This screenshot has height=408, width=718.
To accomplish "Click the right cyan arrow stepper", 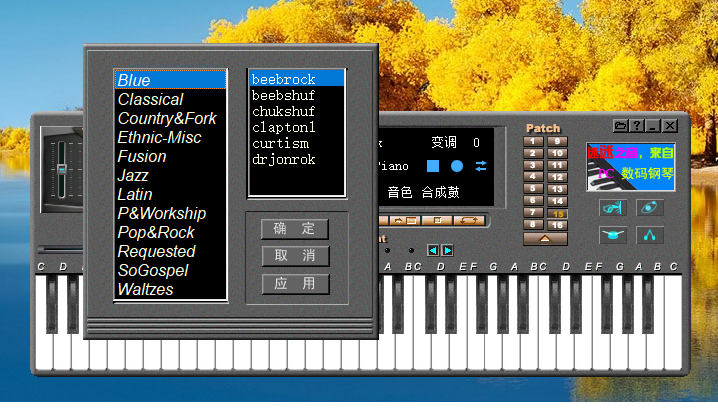I will (447, 250).
